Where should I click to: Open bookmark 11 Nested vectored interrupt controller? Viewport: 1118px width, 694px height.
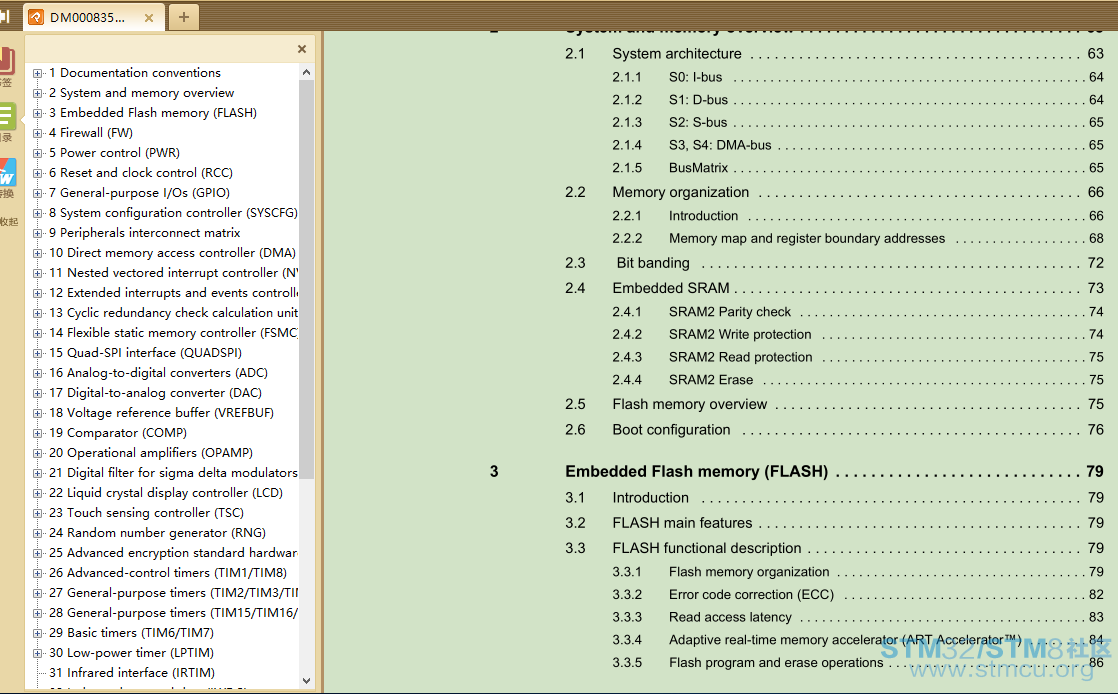pos(173,272)
